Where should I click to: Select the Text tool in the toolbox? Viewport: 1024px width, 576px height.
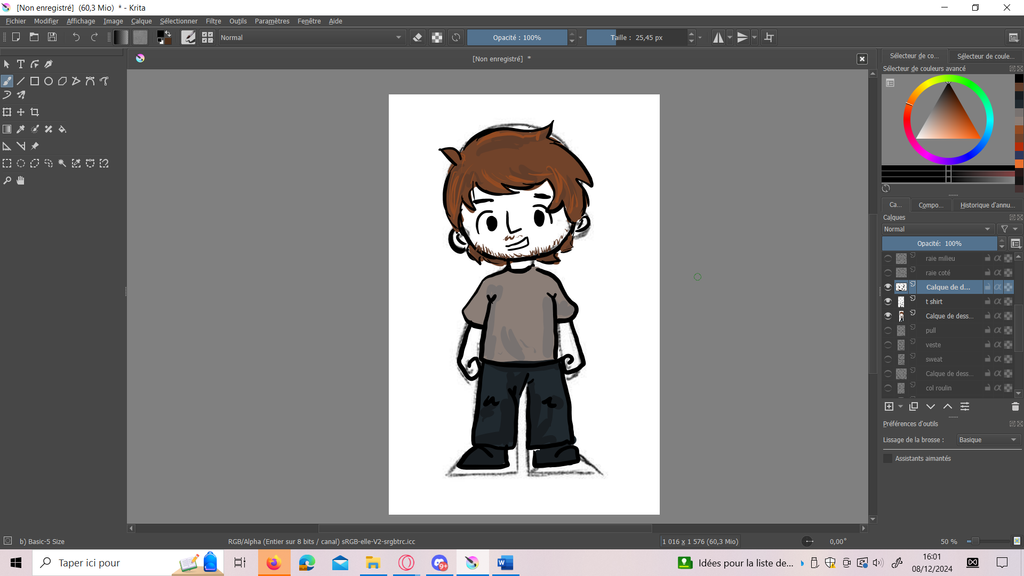(20, 64)
